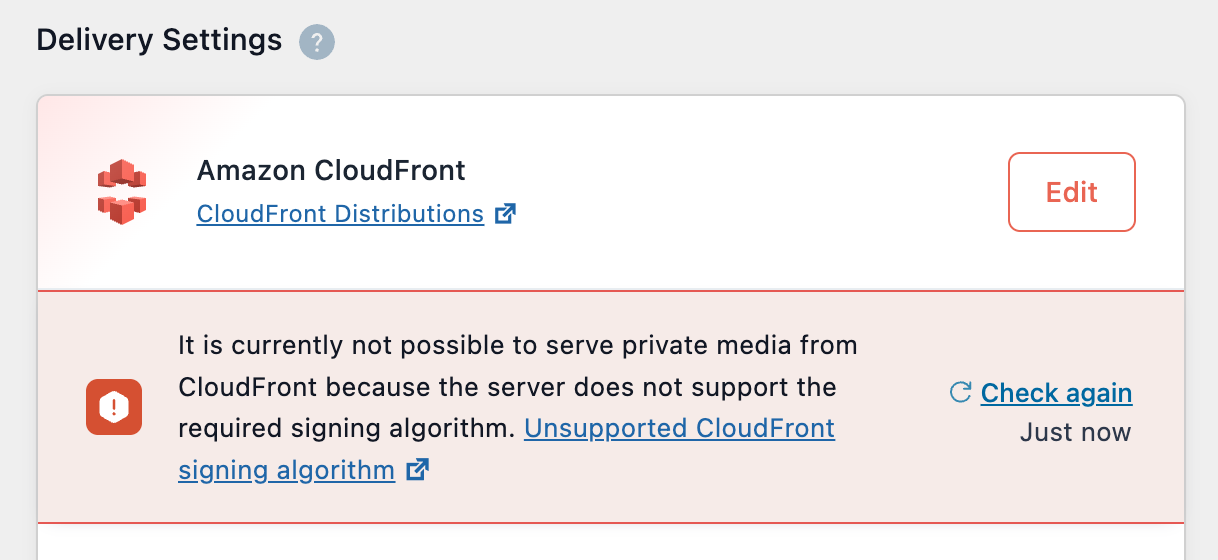Click the word "Amazon" in provider title
Screen dimensions: 1218x560
(x=252, y=170)
